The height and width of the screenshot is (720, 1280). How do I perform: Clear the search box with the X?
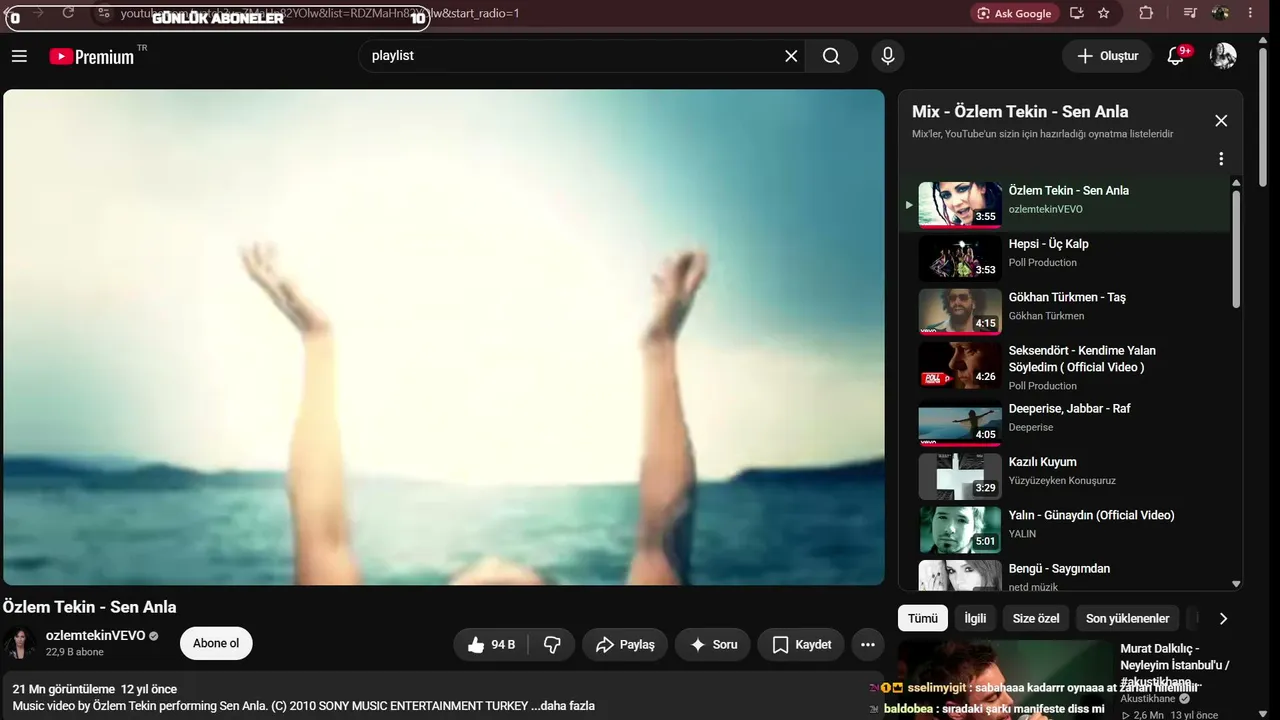coord(791,56)
